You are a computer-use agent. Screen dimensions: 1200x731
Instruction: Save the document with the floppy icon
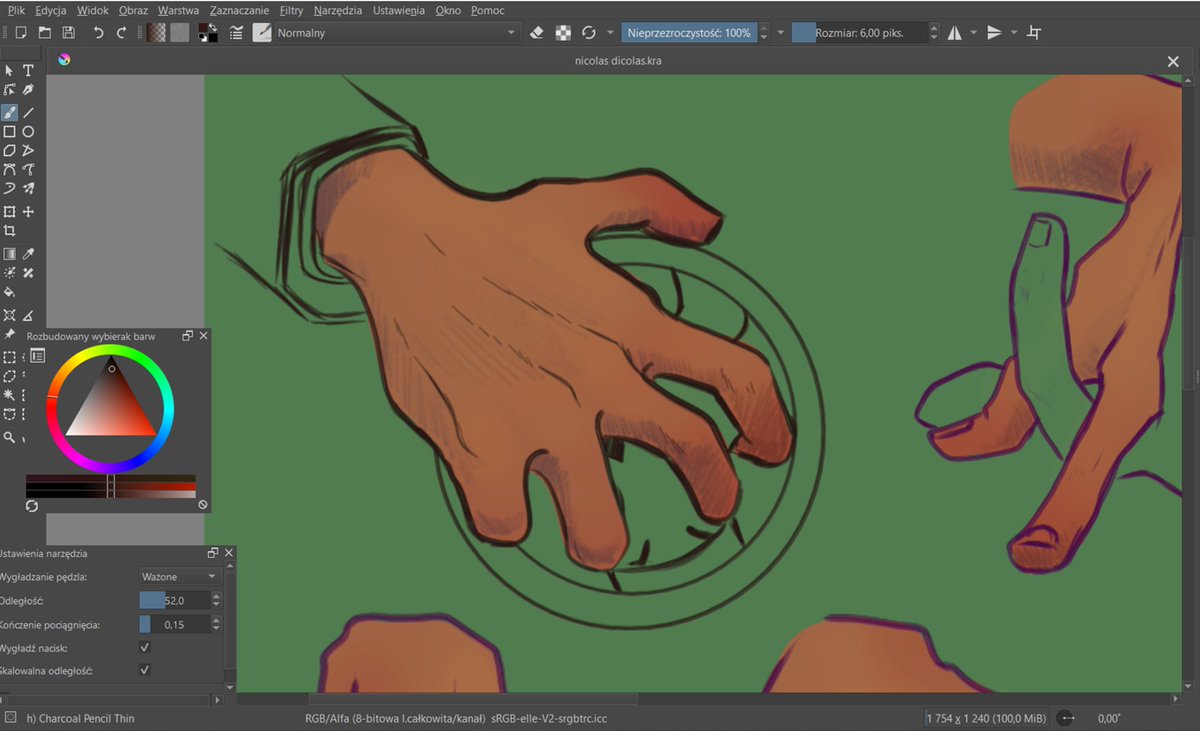tap(68, 33)
